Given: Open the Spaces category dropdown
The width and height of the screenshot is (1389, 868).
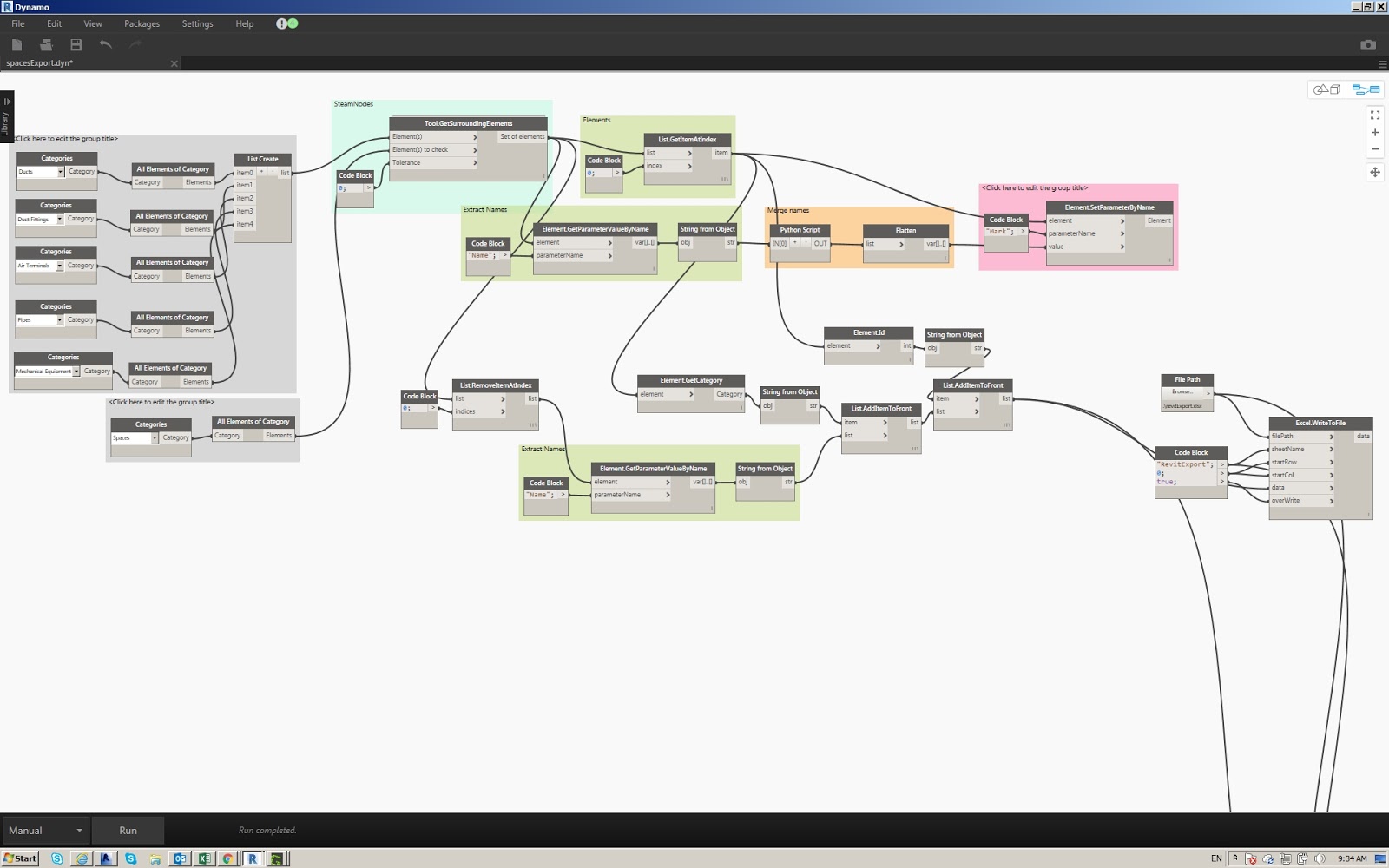Looking at the screenshot, I should point(155,438).
